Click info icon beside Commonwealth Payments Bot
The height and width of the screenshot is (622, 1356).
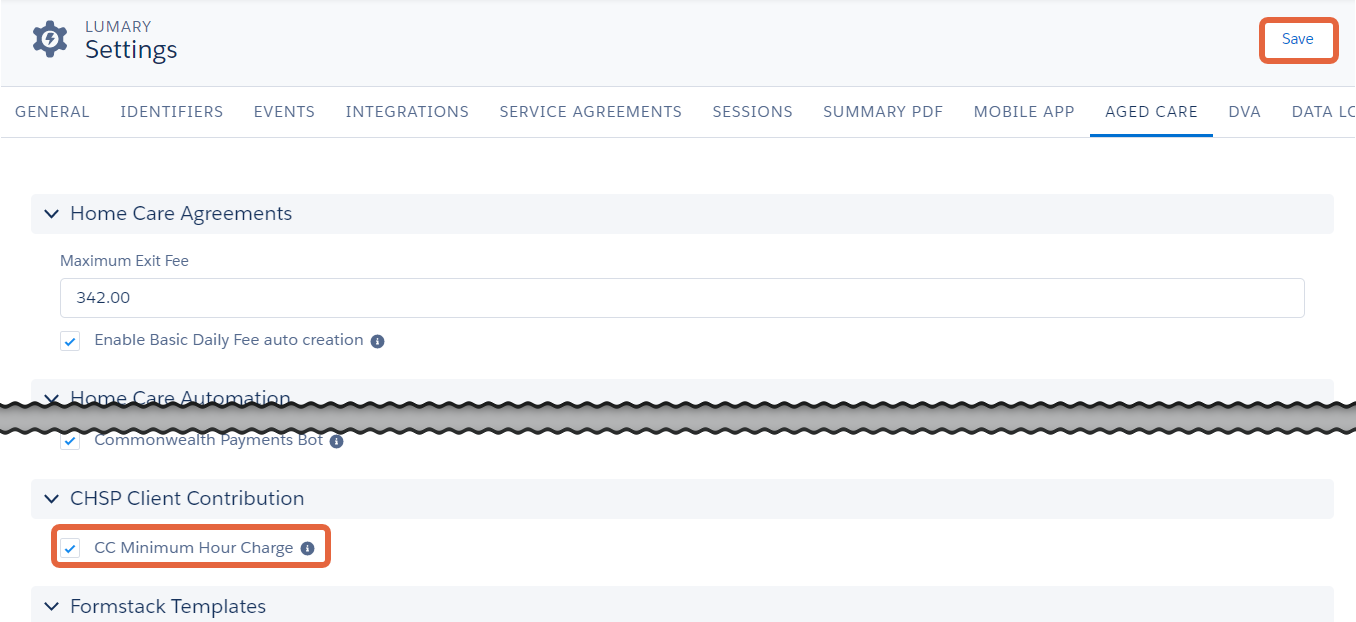(336, 441)
